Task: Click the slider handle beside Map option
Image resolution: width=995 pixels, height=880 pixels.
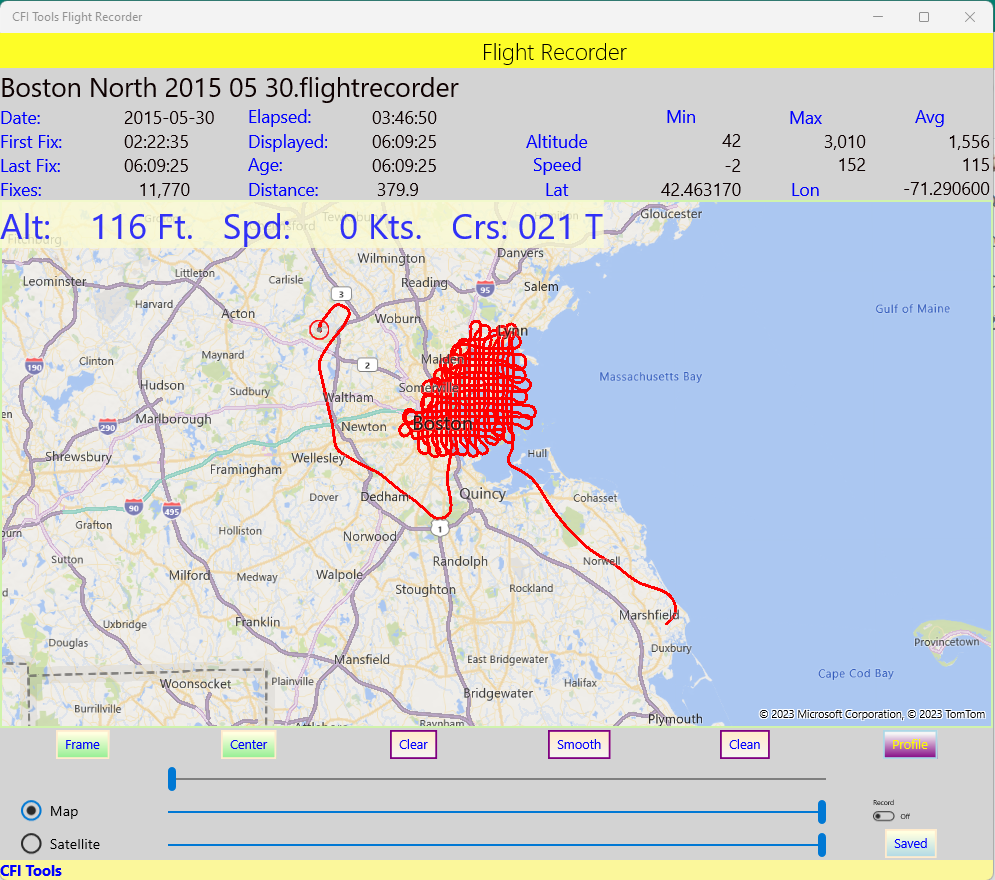Action: click(822, 811)
